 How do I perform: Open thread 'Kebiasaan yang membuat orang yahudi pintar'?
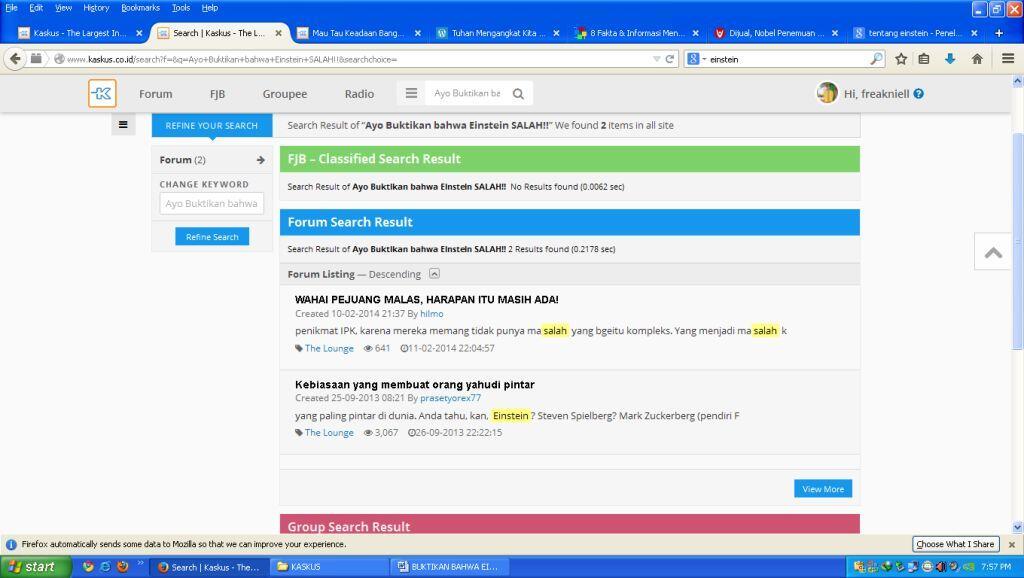coord(415,385)
